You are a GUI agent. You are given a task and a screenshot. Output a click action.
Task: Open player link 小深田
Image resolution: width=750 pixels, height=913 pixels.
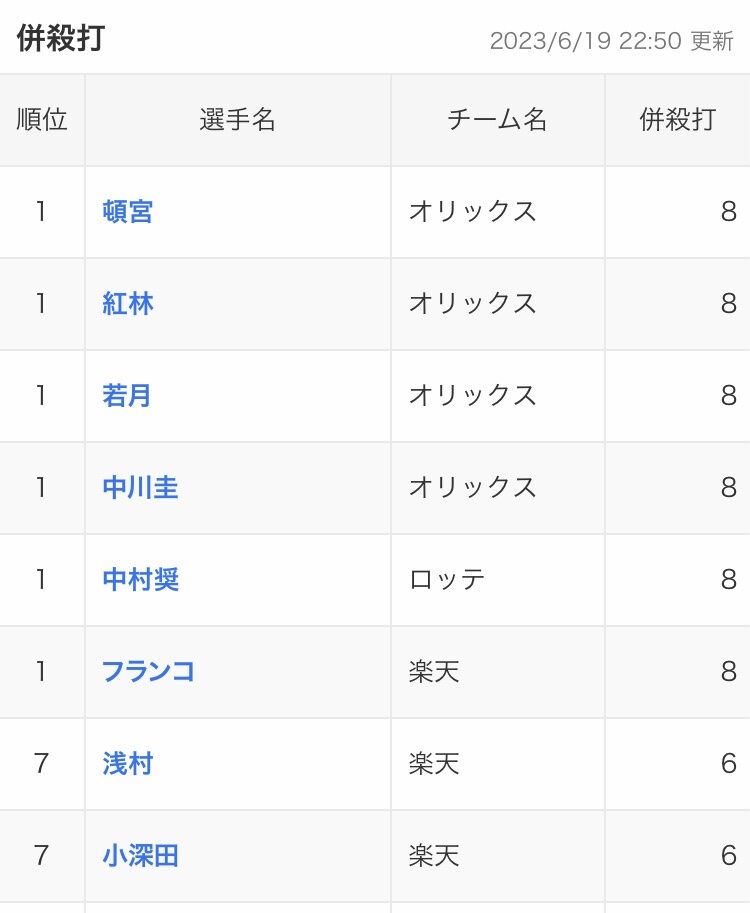[x=140, y=855]
